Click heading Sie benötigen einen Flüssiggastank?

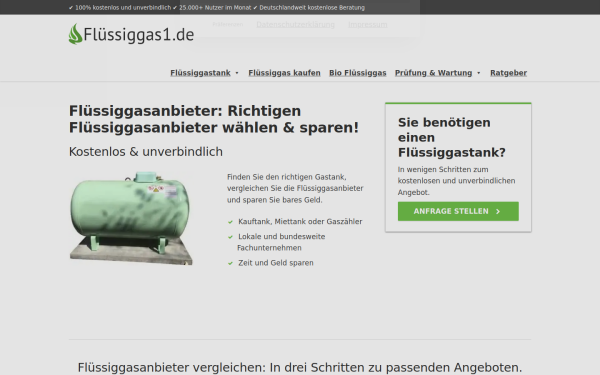(x=452, y=137)
